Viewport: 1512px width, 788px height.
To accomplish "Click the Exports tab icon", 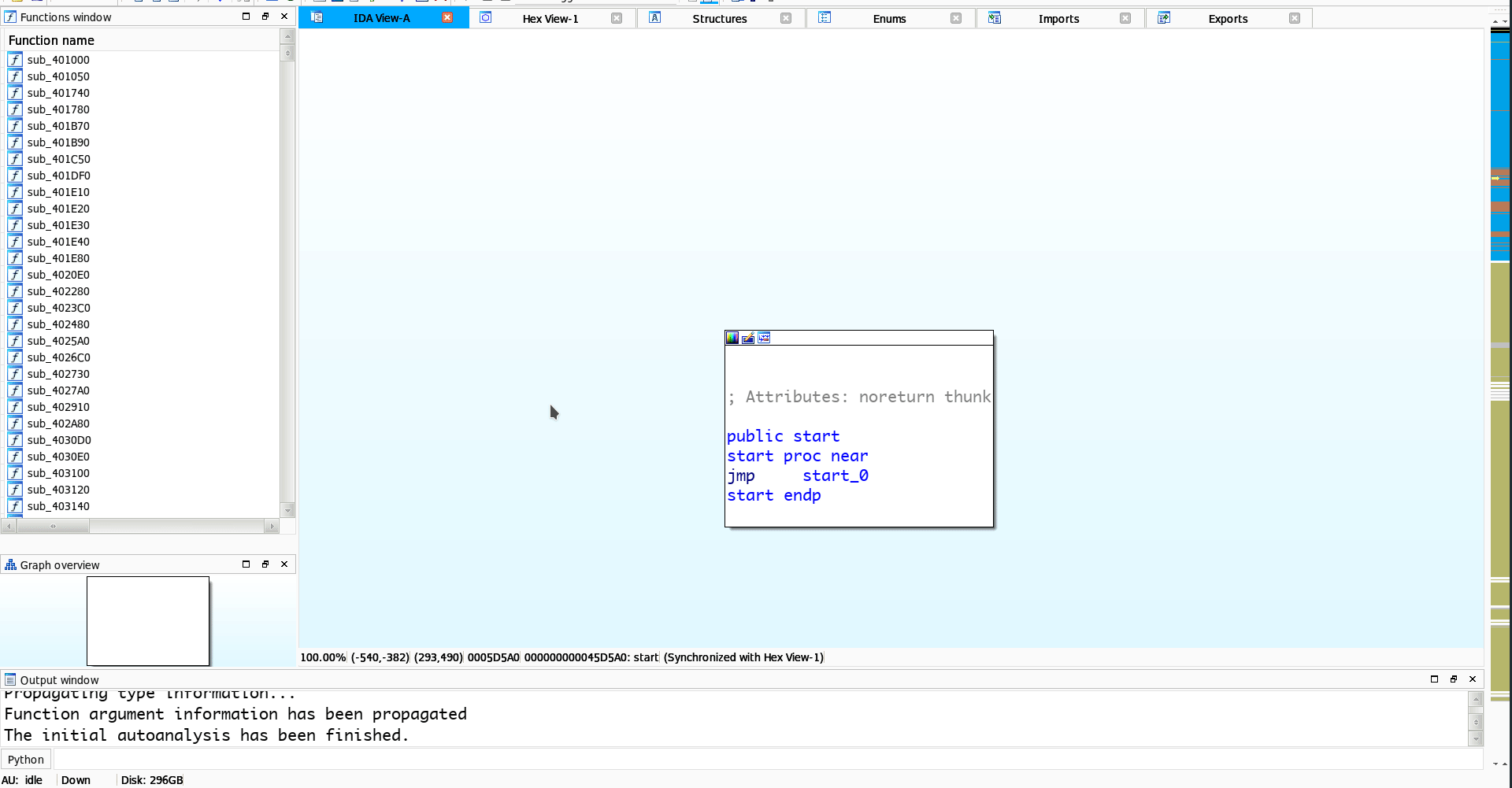I will pyautogui.click(x=1164, y=18).
